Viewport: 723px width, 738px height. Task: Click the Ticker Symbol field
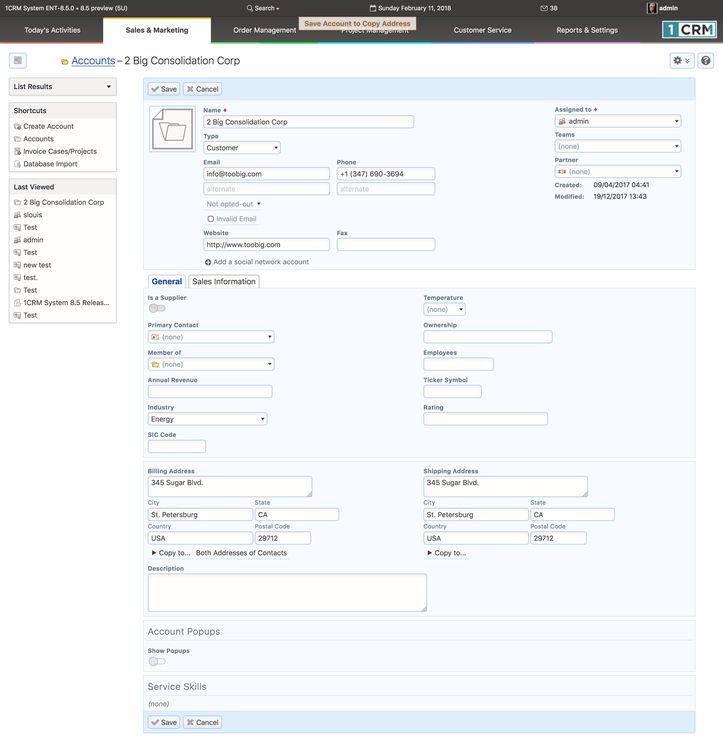click(x=452, y=392)
